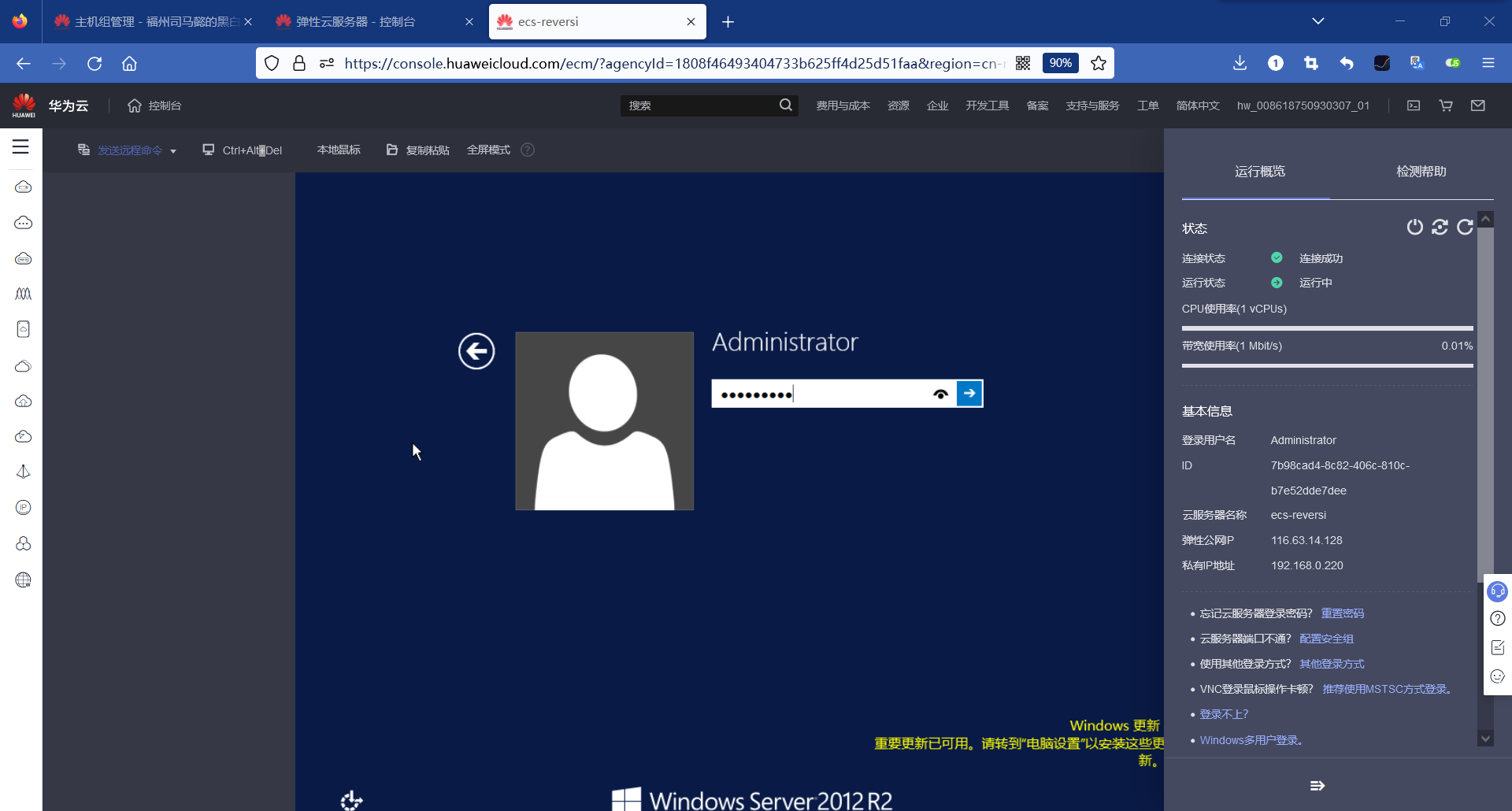Click the right panel scrollbar down arrow
This screenshot has height=811, width=1512.
pyautogui.click(x=1485, y=738)
